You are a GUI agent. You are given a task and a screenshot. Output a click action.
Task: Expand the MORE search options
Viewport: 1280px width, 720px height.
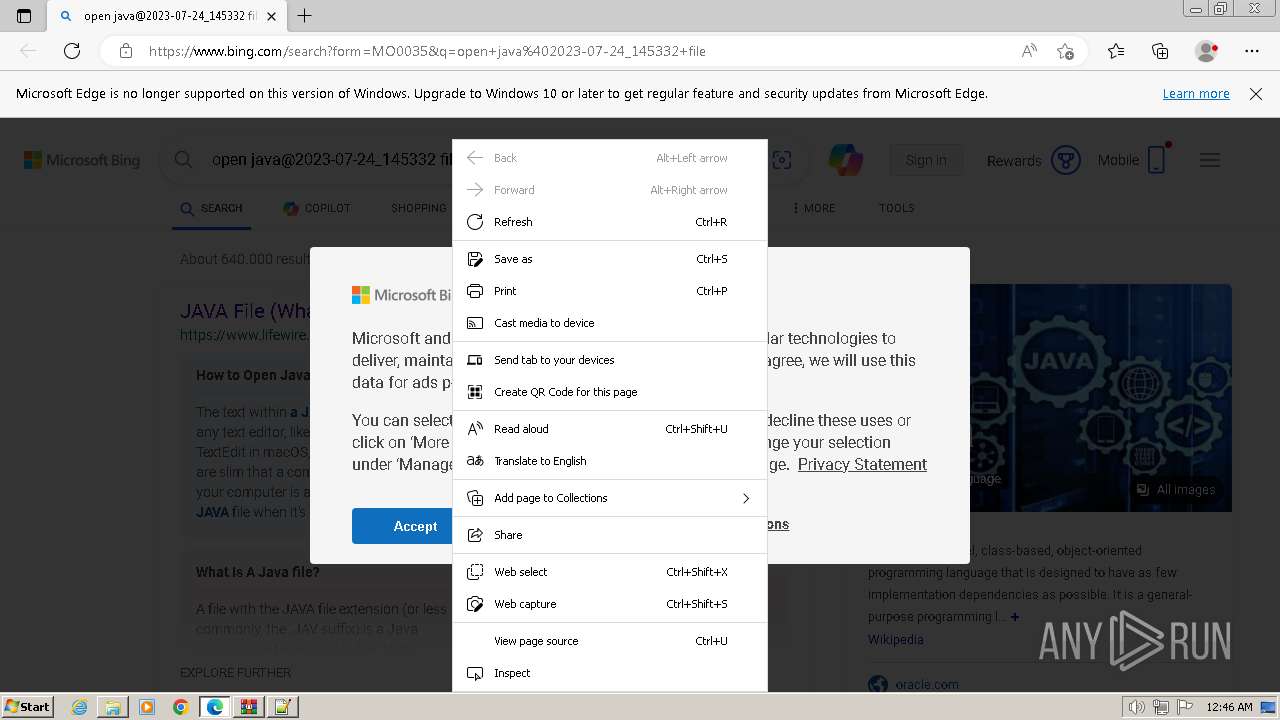[814, 208]
